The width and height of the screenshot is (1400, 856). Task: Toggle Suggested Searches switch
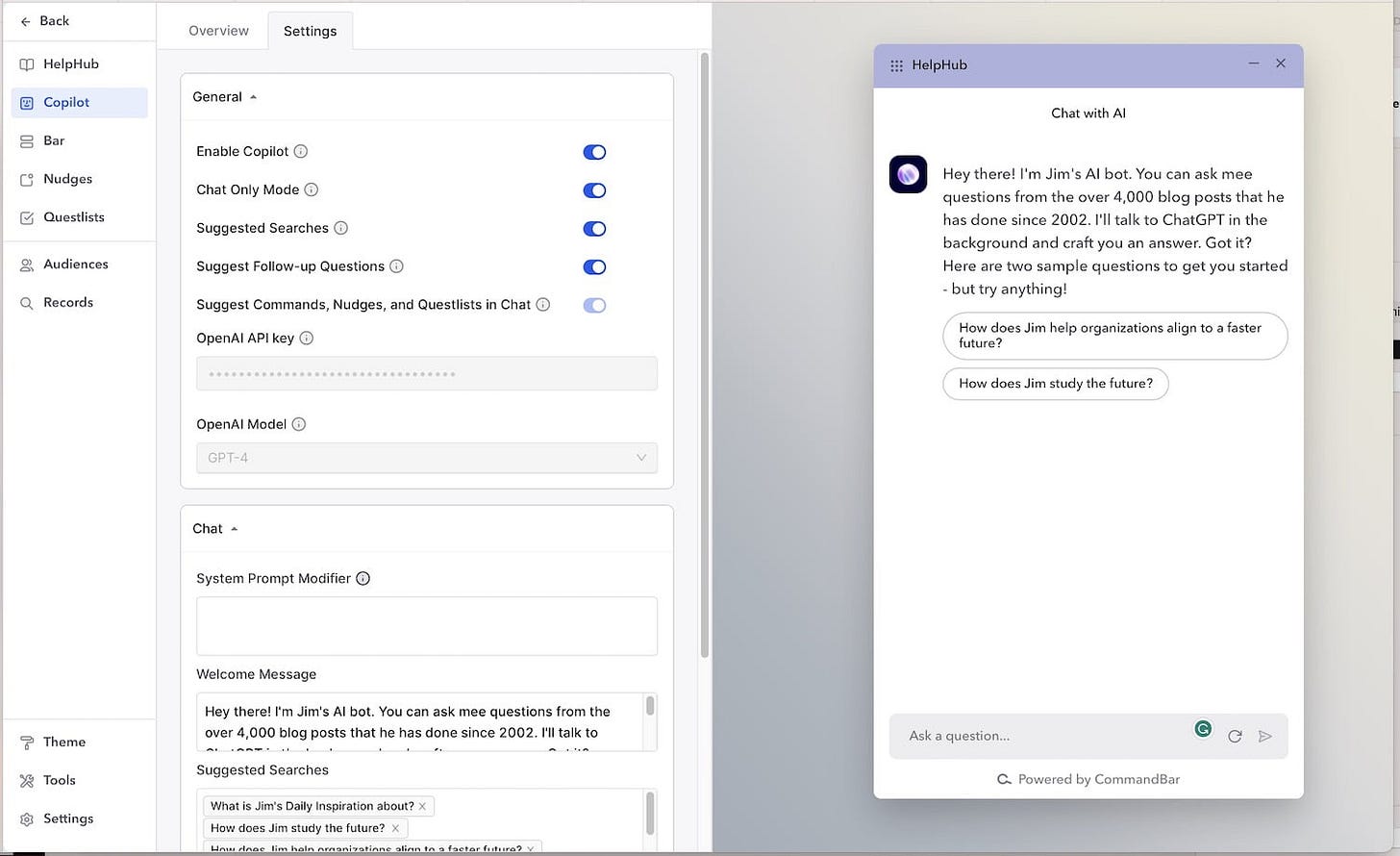pos(594,229)
